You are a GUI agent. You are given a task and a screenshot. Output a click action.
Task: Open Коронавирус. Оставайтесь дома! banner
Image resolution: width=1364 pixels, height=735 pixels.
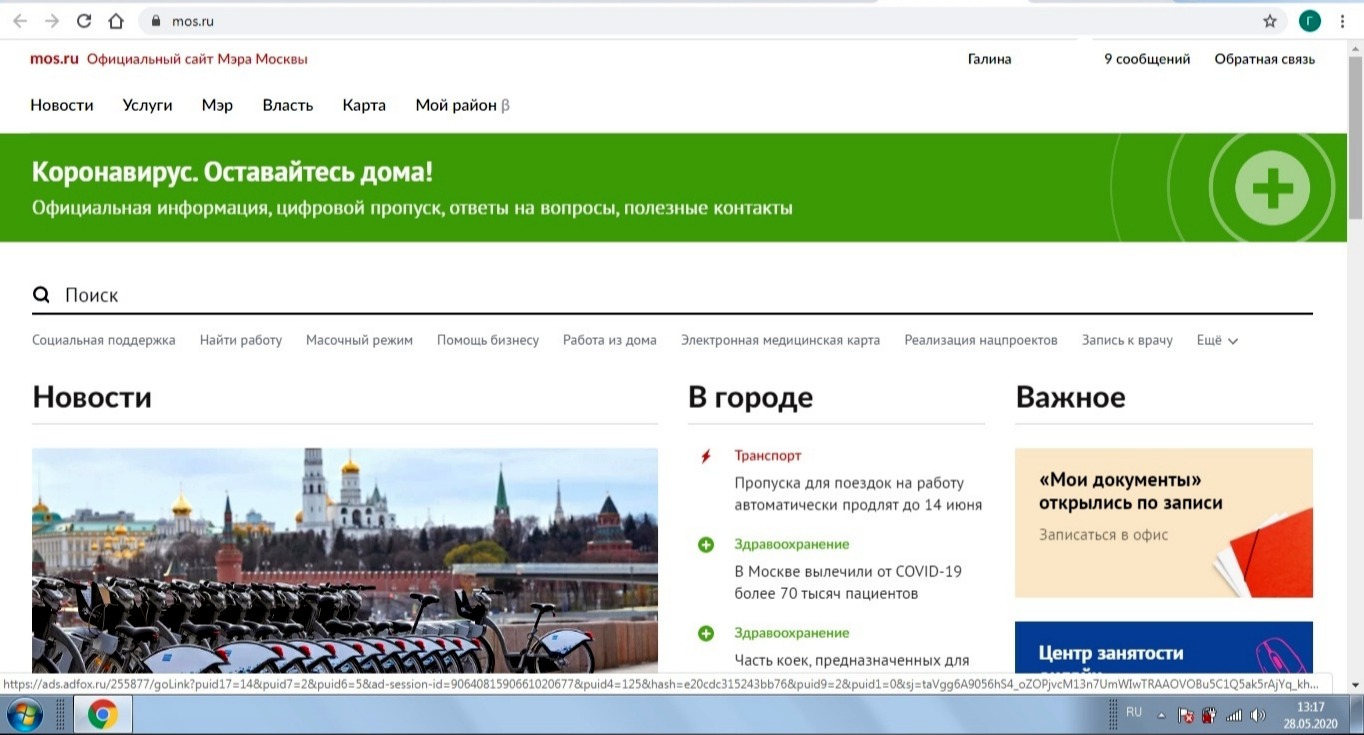(674, 188)
